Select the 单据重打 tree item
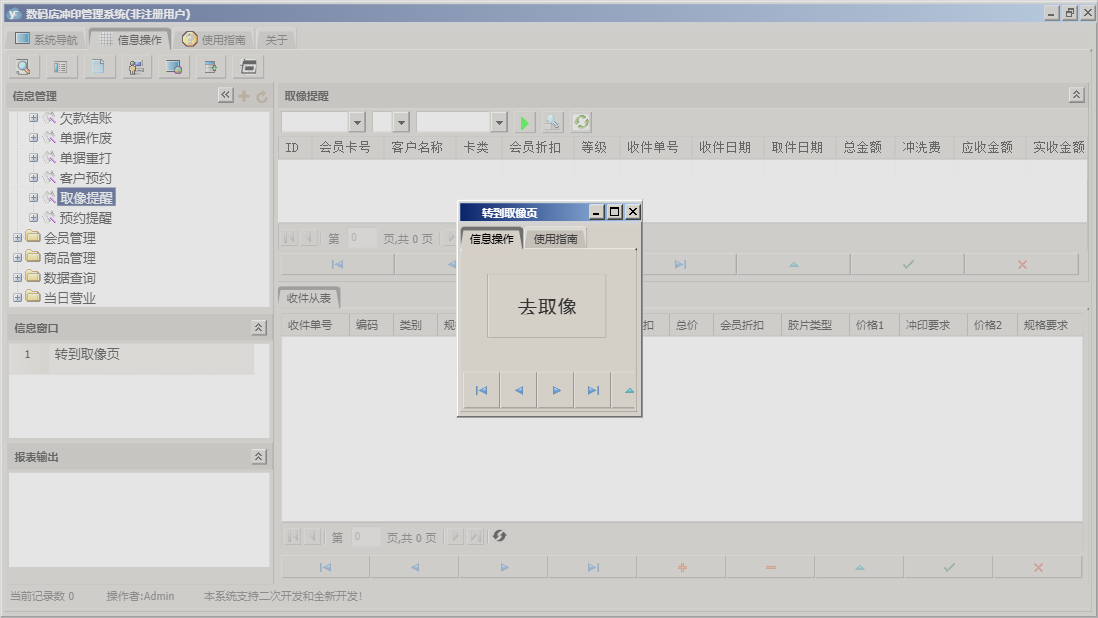This screenshot has width=1098, height=618. pyautogui.click(x=85, y=158)
